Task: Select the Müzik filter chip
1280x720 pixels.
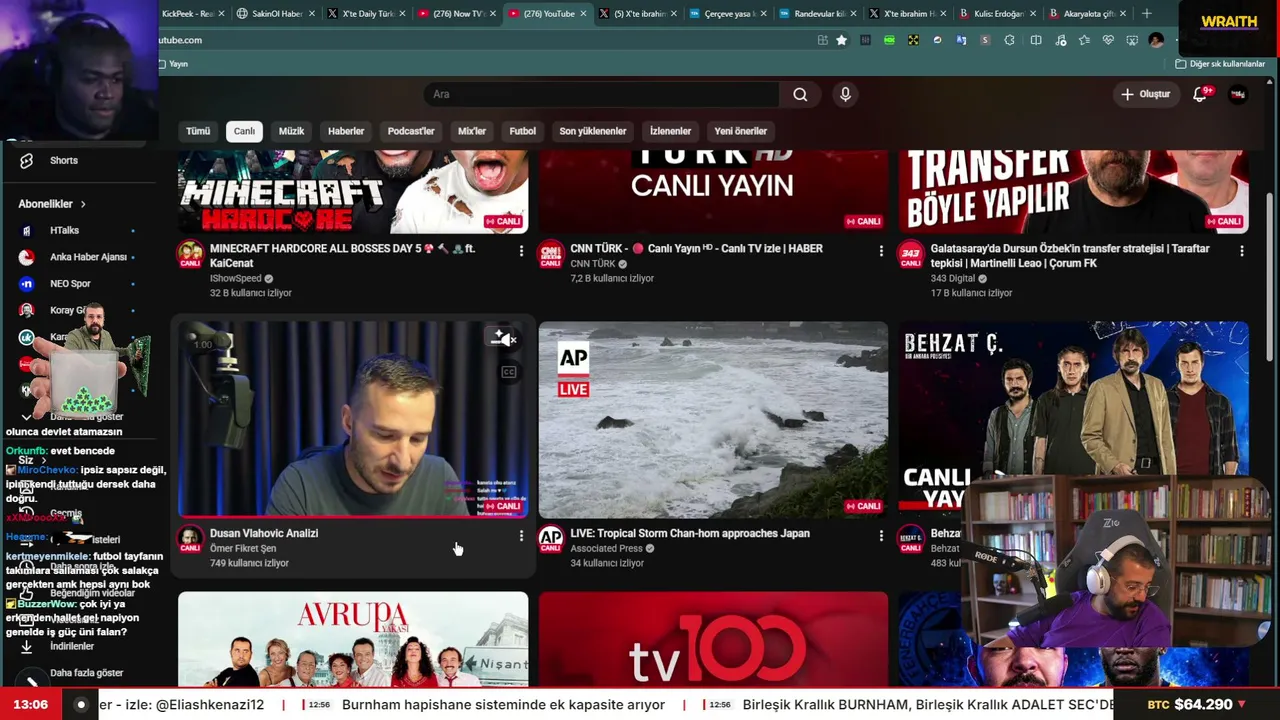Action: click(291, 131)
